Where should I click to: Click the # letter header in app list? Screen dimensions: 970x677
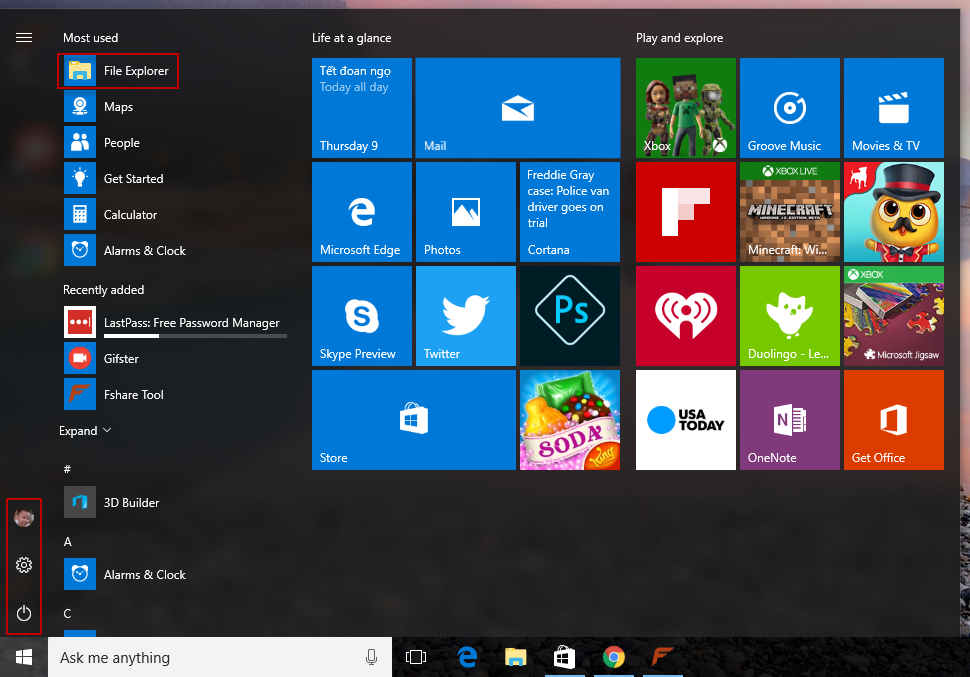tap(67, 469)
